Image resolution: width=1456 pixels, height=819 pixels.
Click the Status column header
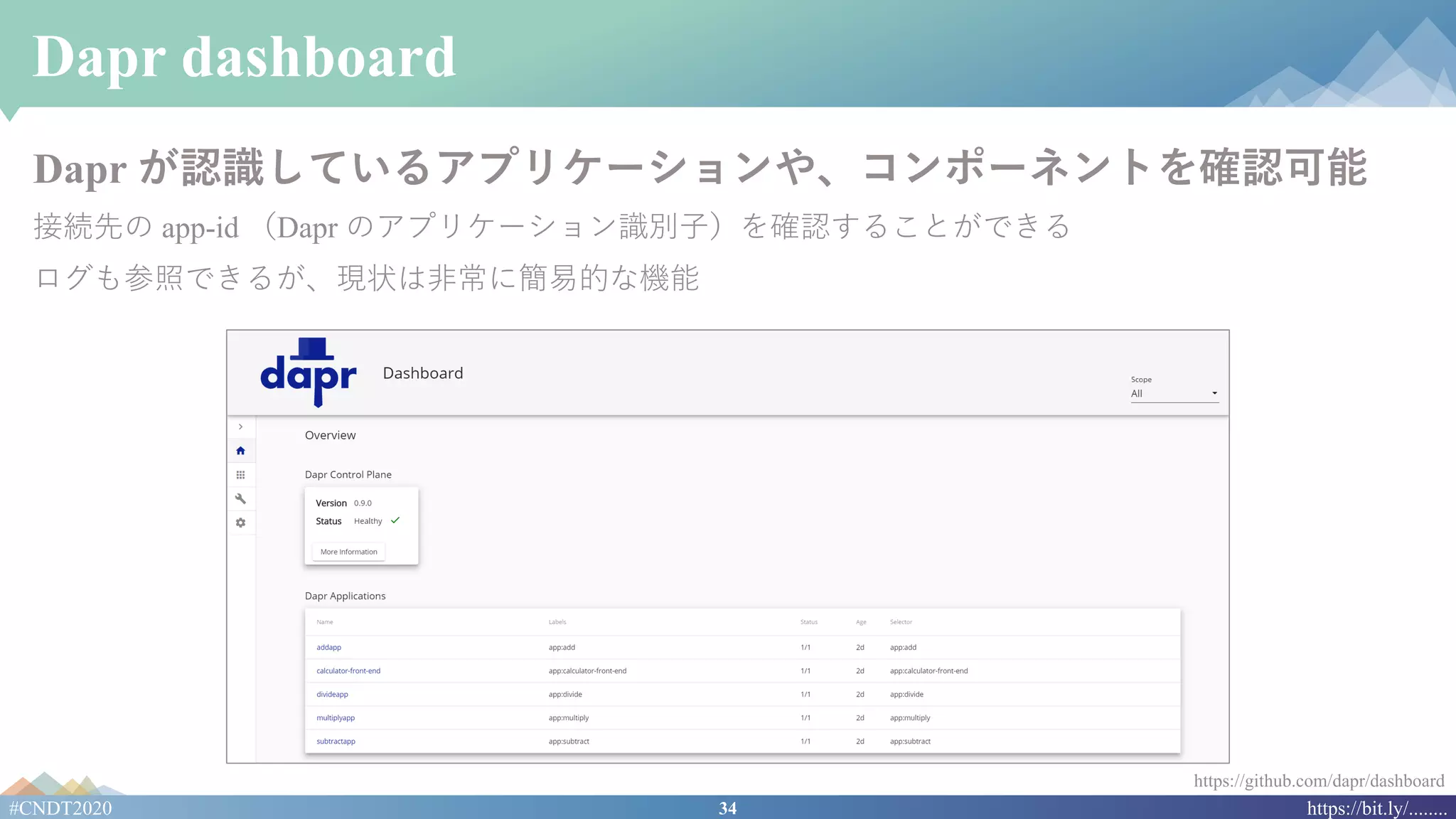click(x=809, y=622)
